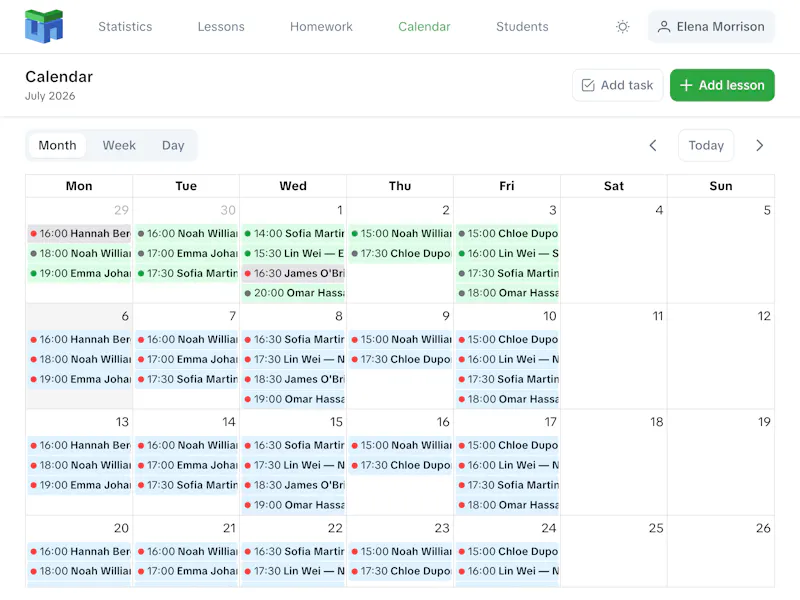This screenshot has width=800, height=600.
Task: Open 18:00 Noah Williams lesson on June 29
Action: click(80, 254)
